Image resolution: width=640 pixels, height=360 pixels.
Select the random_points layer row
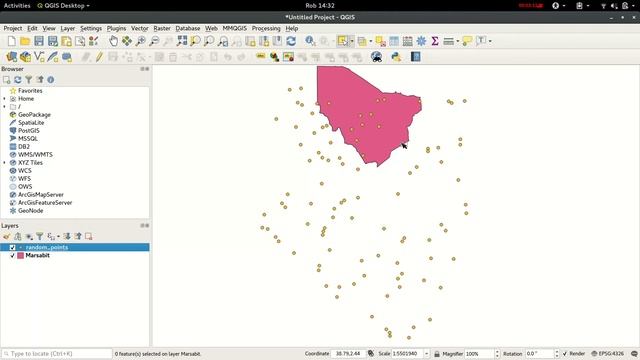point(75,247)
